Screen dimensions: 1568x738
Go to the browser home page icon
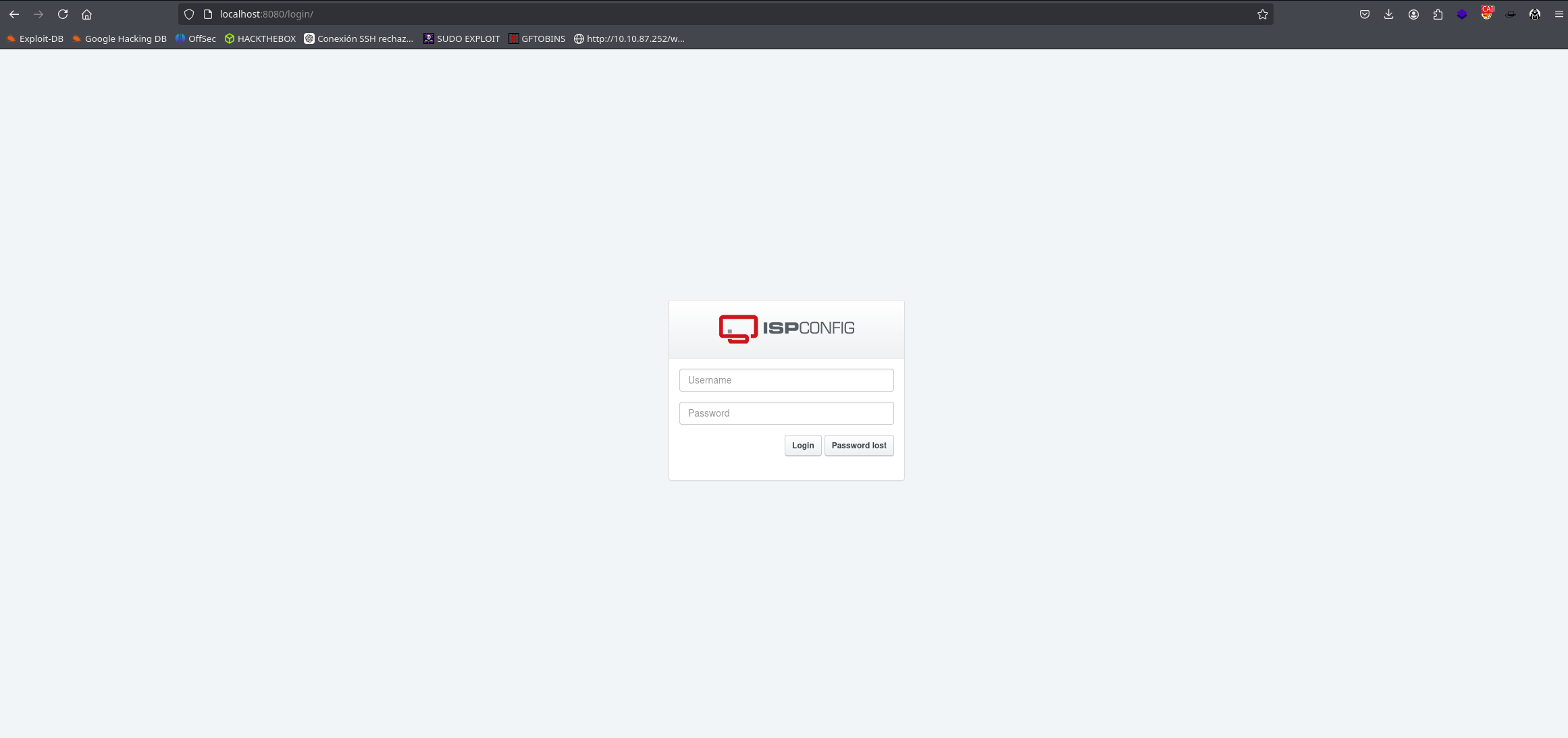(86, 14)
